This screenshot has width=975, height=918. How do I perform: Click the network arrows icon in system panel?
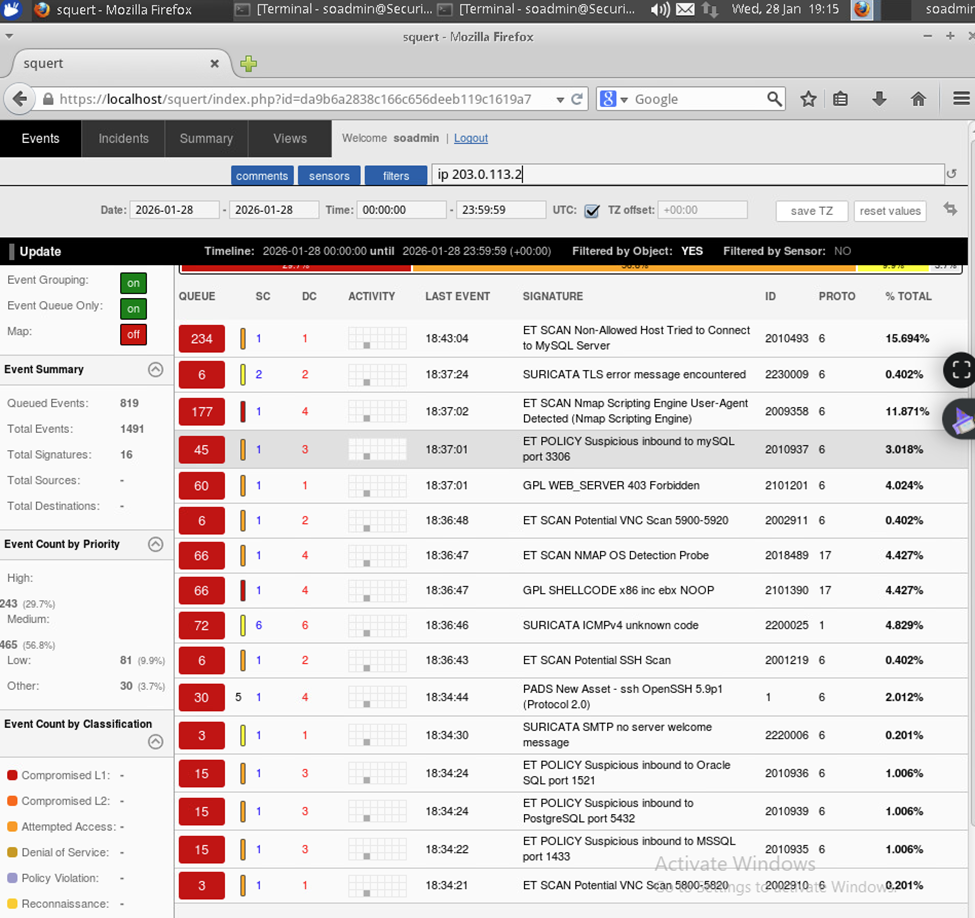click(709, 9)
